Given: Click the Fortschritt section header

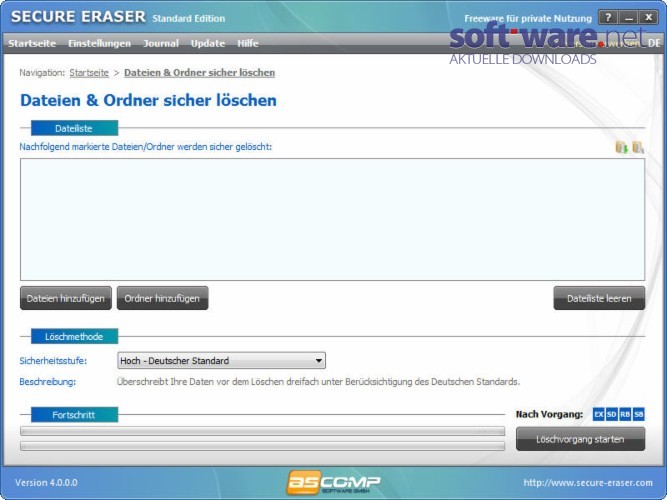Looking at the screenshot, I should tap(74, 415).
